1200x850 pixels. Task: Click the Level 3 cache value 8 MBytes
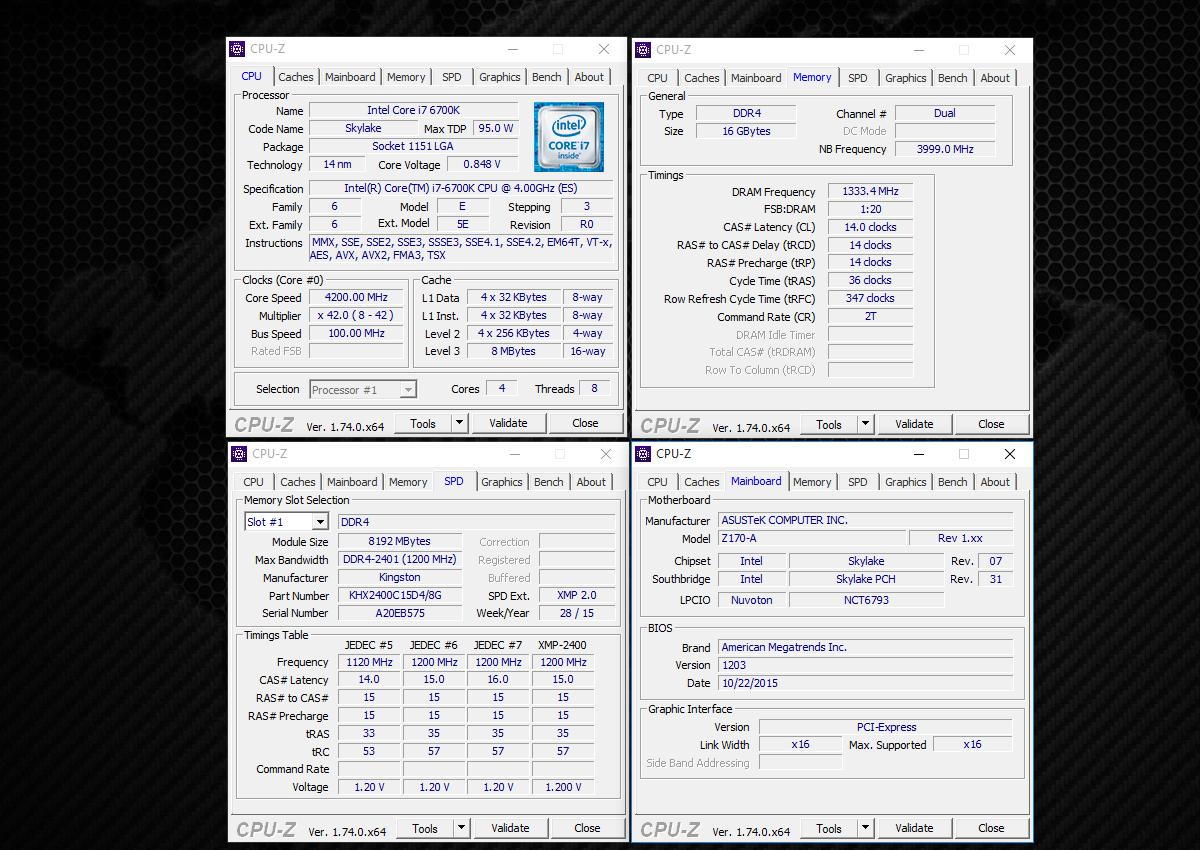click(x=514, y=351)
